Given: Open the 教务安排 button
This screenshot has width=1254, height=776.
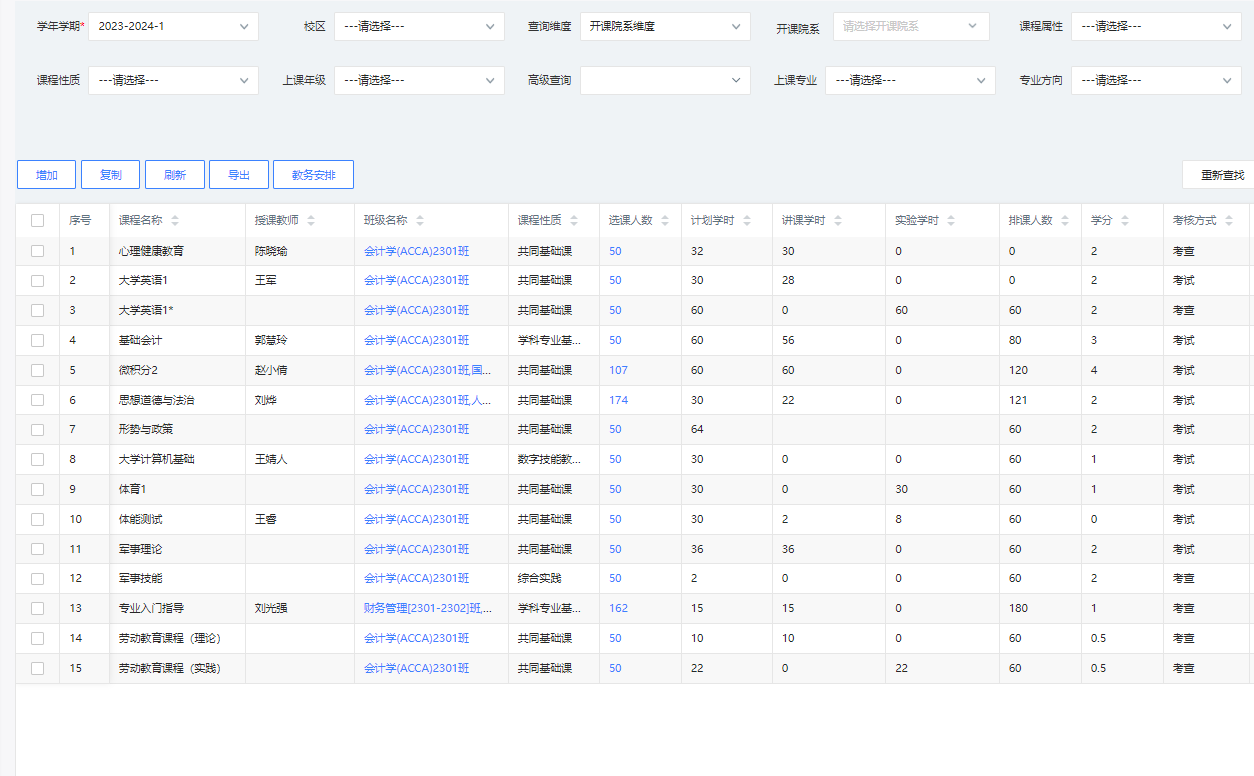Looking at the screenshot, I should pos(313,175).
